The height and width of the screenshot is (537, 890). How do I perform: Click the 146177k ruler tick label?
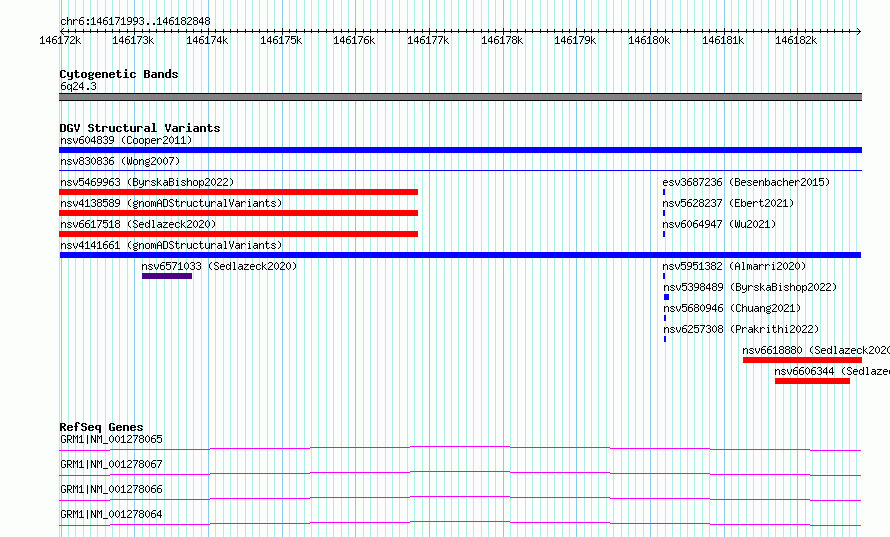(428, 40)
